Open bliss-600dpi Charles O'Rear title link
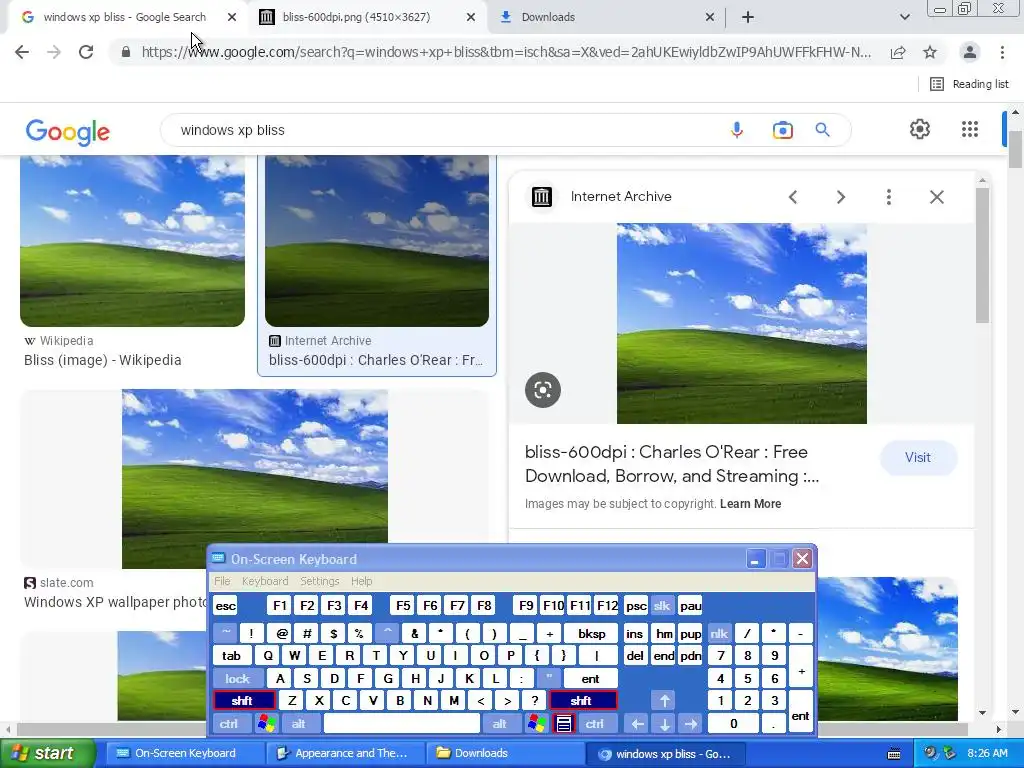Image resolution: width=1024 pixels, height=768 pixels. pyautogui.click(x=671, y=464)
